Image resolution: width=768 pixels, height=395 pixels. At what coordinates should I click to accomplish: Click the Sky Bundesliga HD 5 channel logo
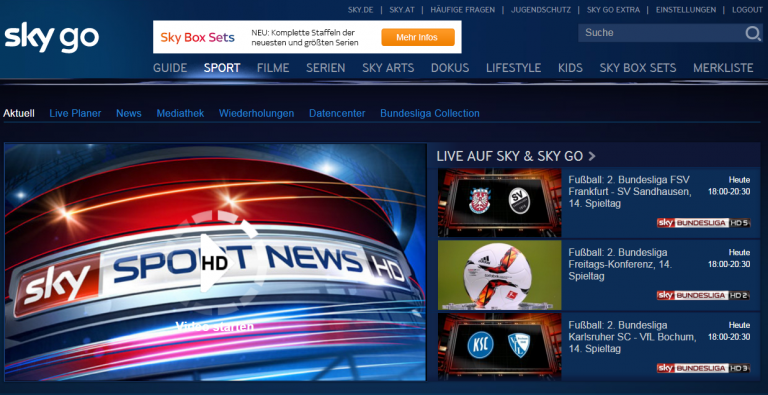pos(703,223)
